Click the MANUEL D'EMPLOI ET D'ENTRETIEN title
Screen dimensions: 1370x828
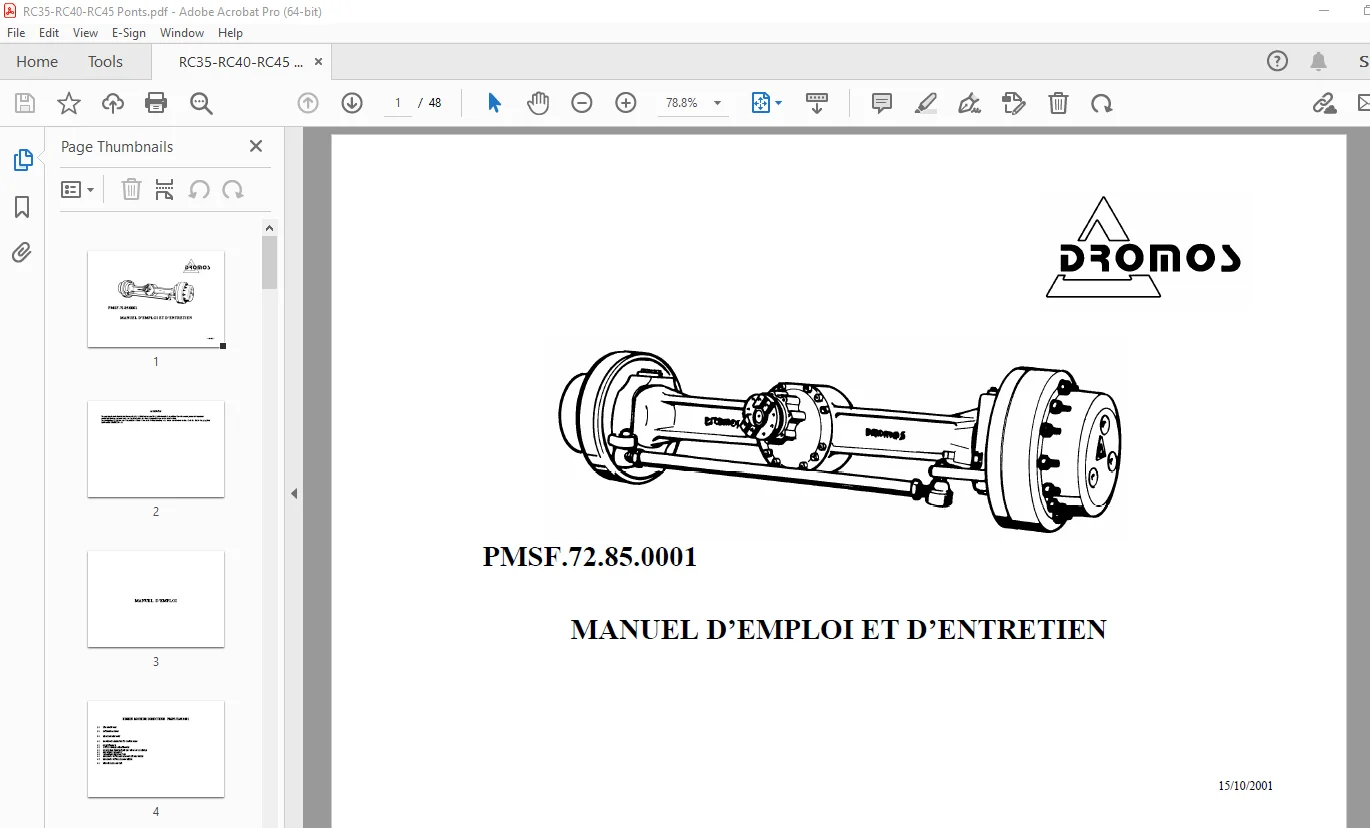(838, 630)
